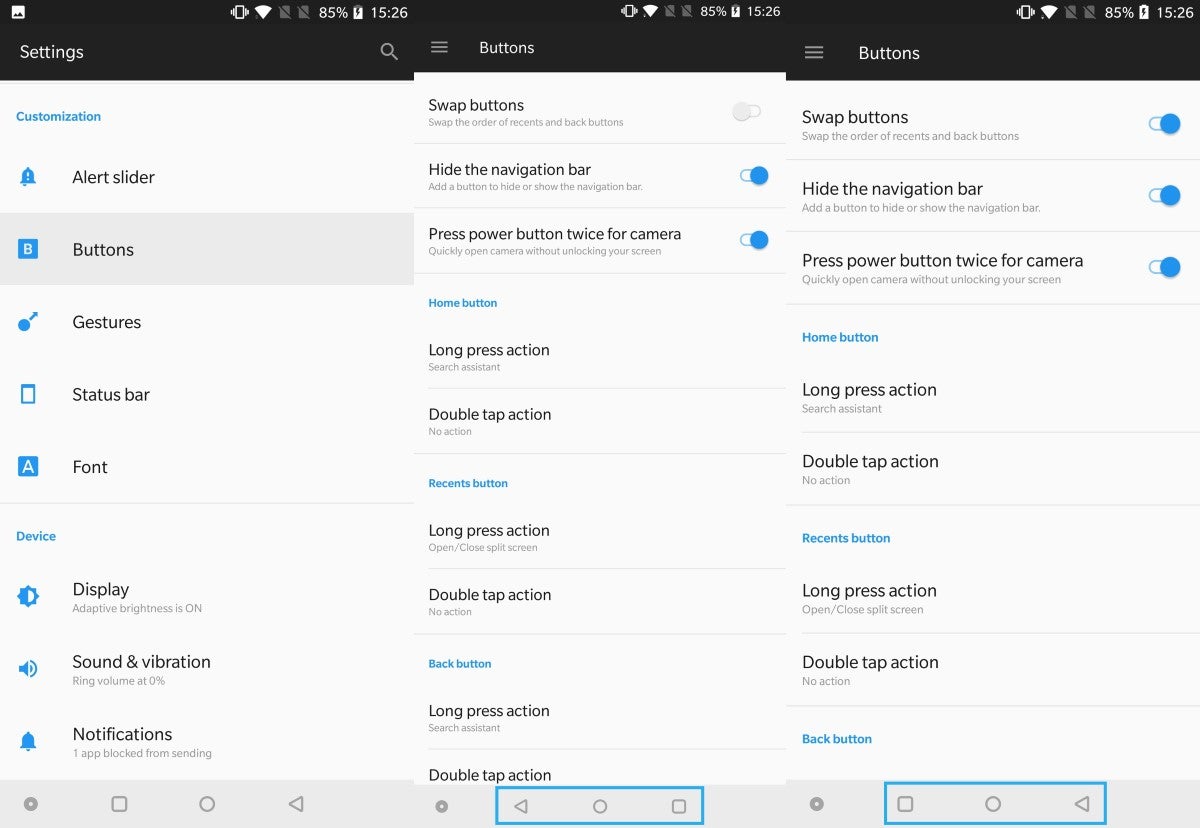Viewport: 1200px width, 828px height.
Task: Tap the Display brightness icon
Action: tap(28, 597)
